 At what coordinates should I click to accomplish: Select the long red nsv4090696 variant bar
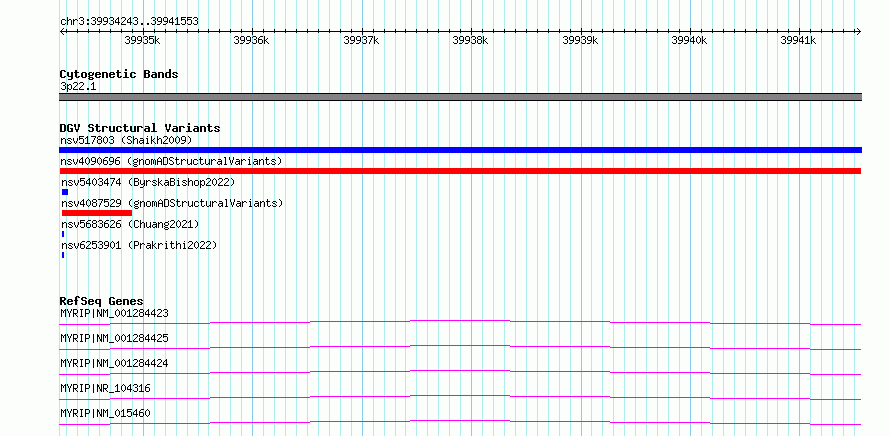(x=460, y=171)
